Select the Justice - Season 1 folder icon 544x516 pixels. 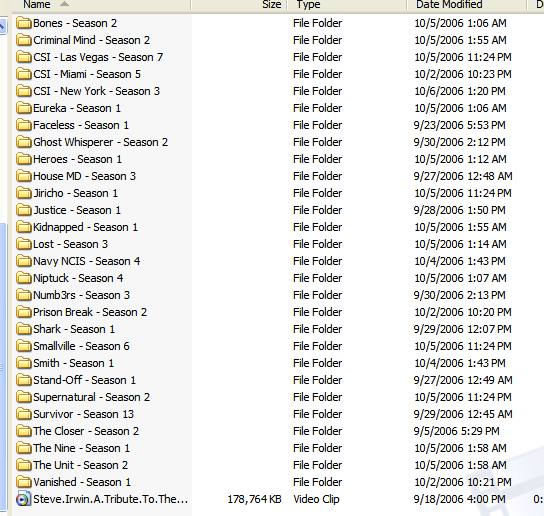(24, 210)
